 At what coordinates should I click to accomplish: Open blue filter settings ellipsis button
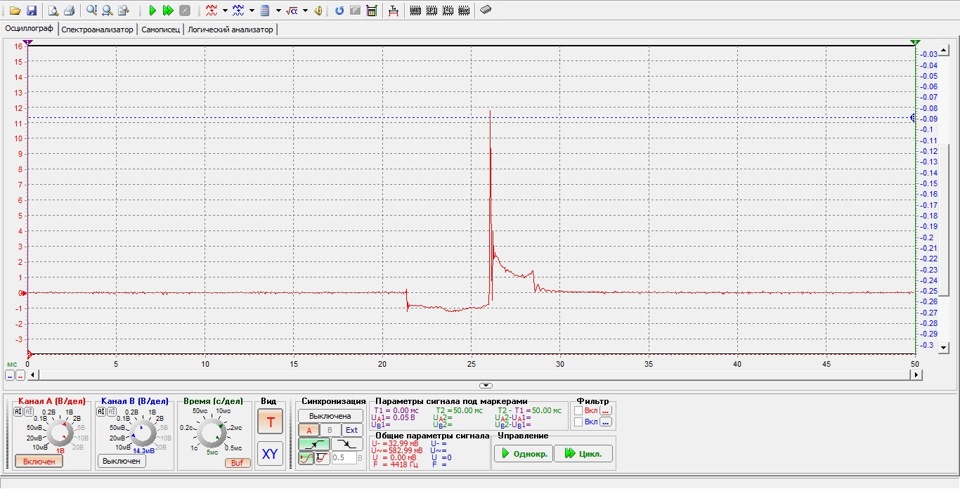coord(605,422)
